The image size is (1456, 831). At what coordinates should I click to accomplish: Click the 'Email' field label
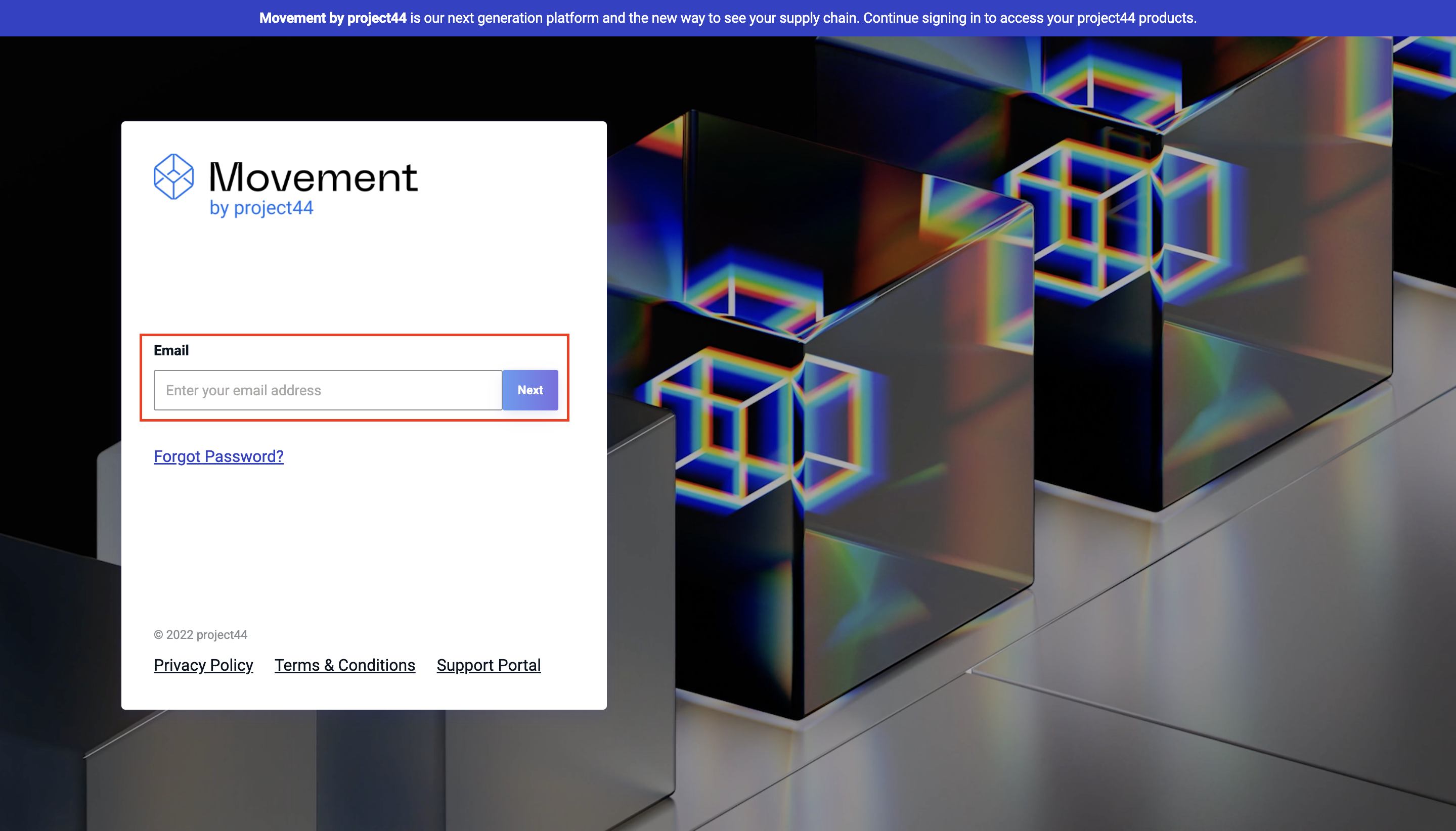[171, 350]
